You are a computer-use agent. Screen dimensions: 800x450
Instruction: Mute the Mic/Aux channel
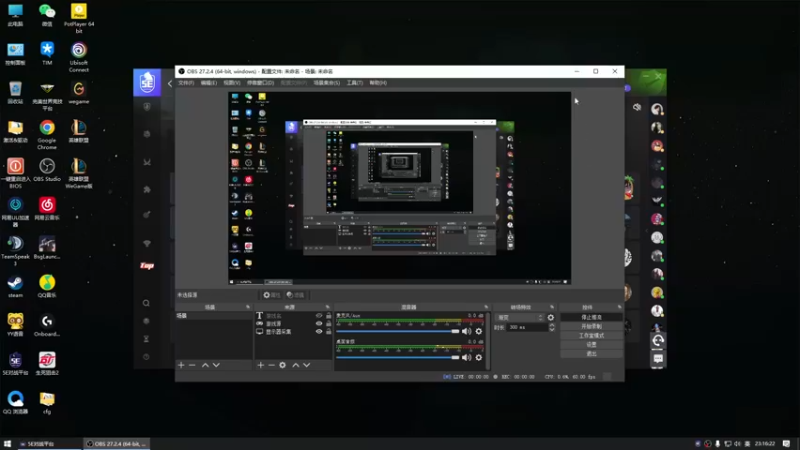(x=466, y=332)
